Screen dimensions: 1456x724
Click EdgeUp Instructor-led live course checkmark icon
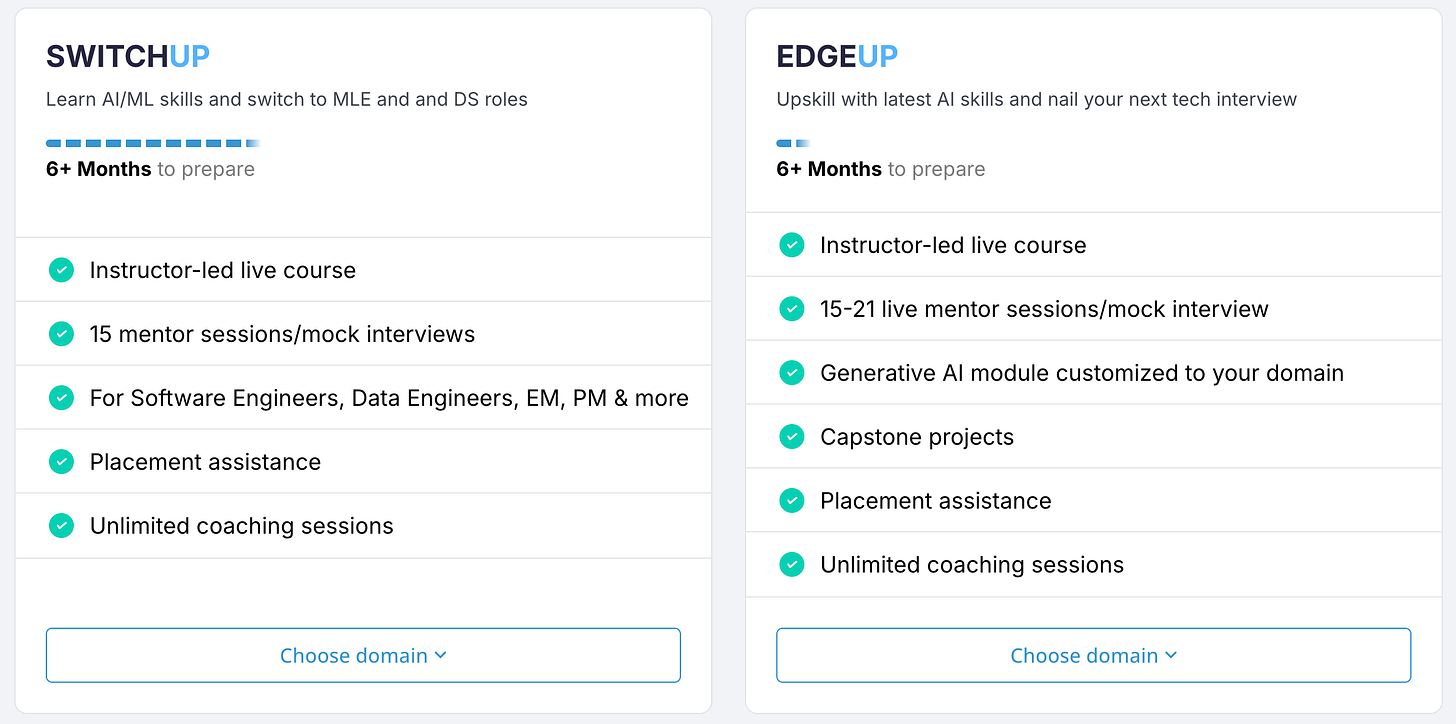[x=791, y=245]
